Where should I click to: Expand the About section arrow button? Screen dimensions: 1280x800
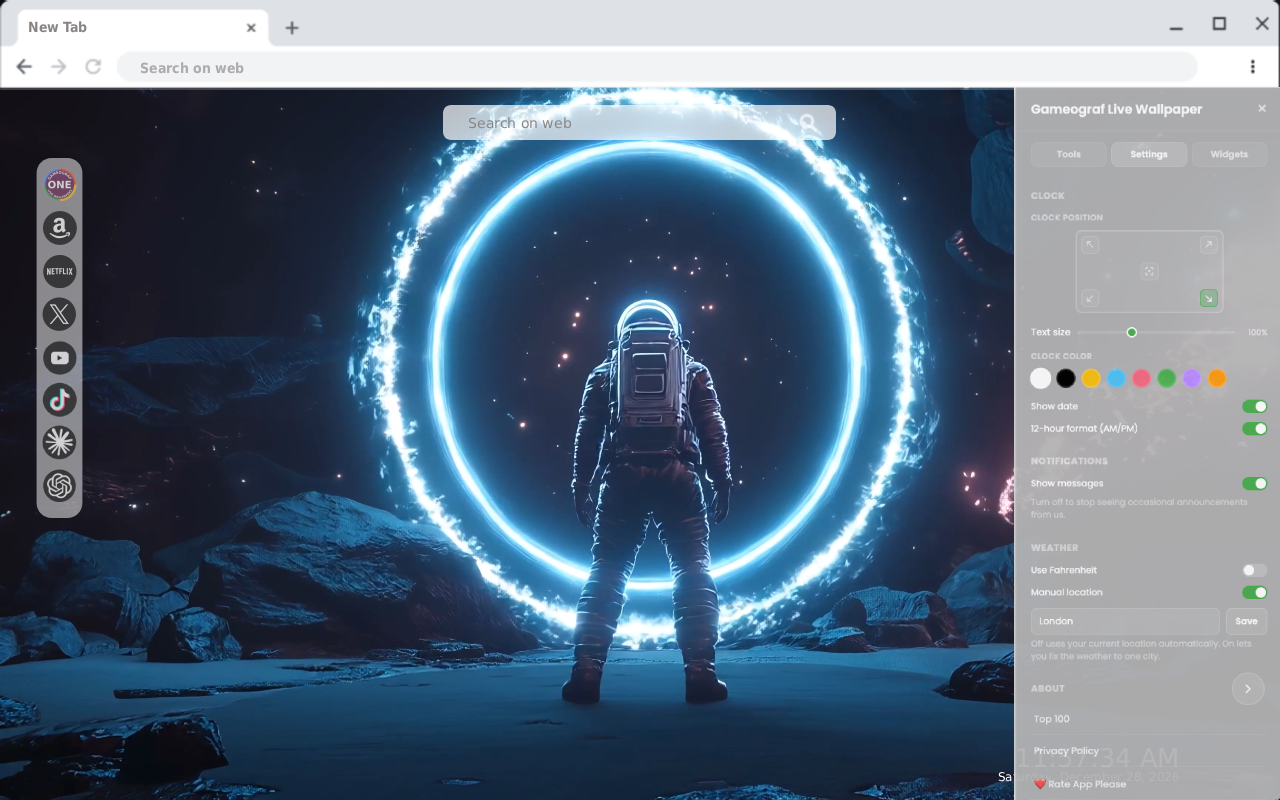1248,689
